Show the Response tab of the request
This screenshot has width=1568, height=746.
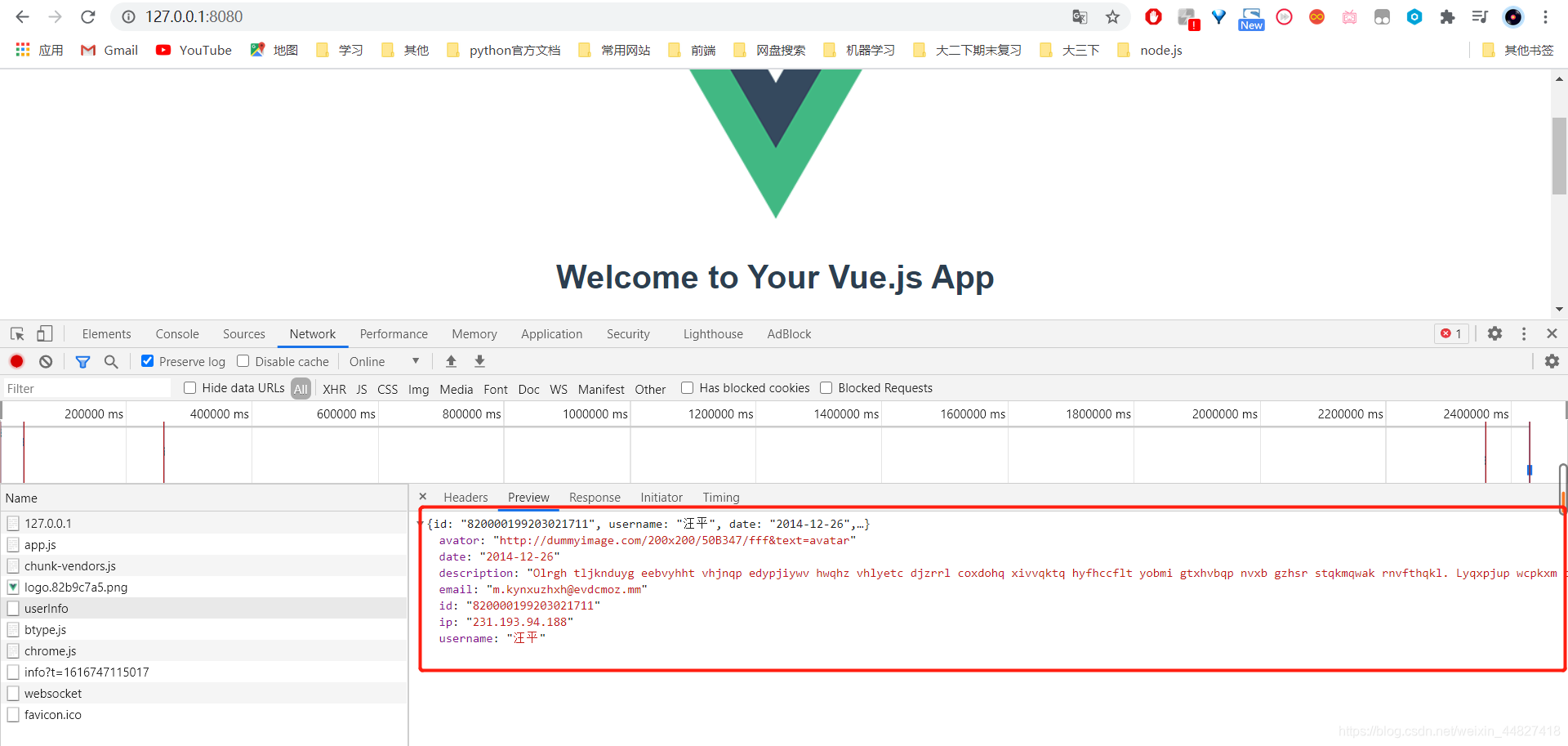595,497
